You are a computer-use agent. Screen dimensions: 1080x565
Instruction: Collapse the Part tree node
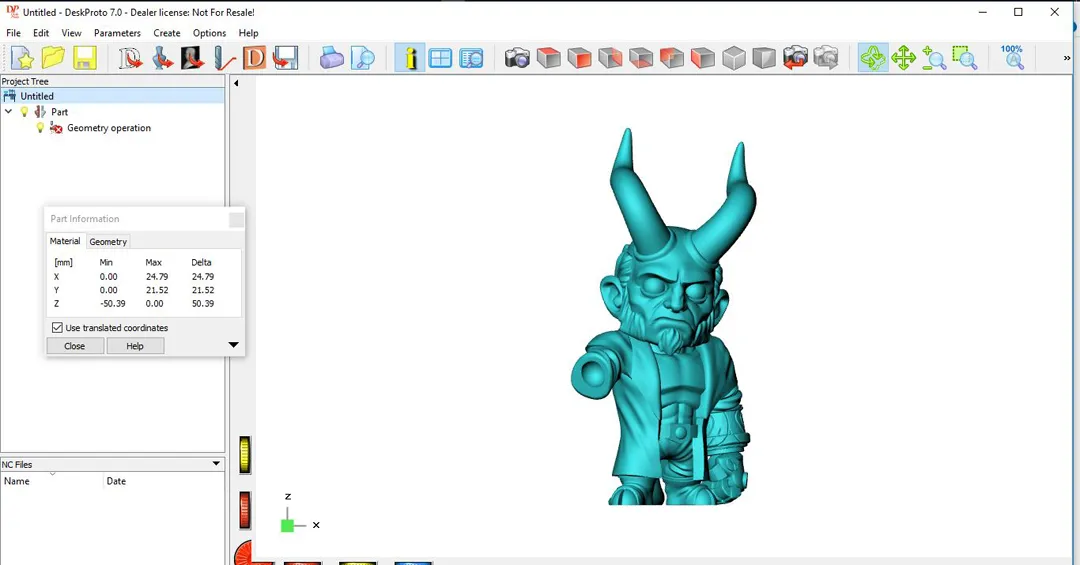[x=8, y=112]
